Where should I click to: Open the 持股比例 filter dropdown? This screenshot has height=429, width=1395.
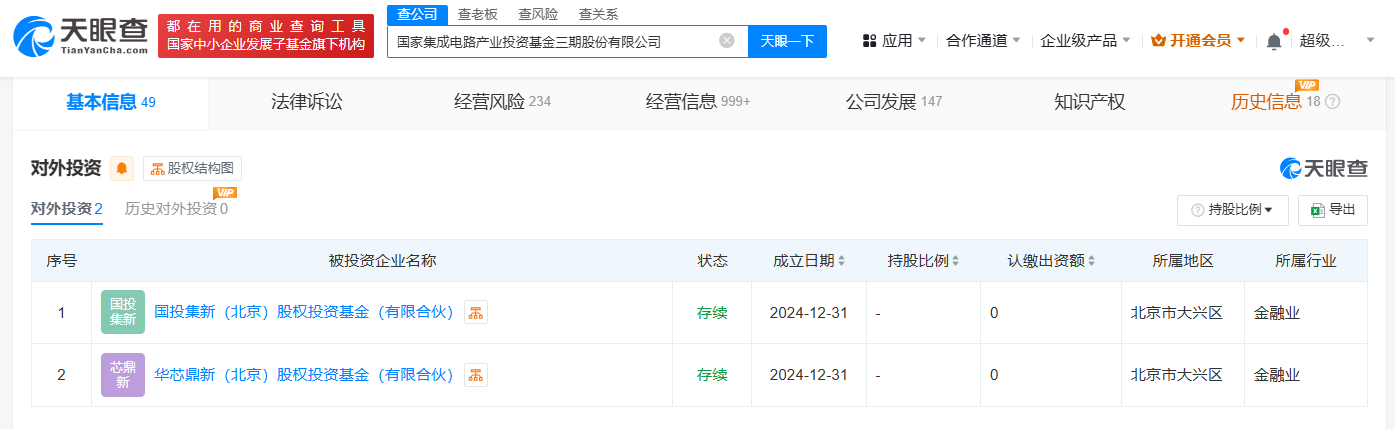point(1231,210)
